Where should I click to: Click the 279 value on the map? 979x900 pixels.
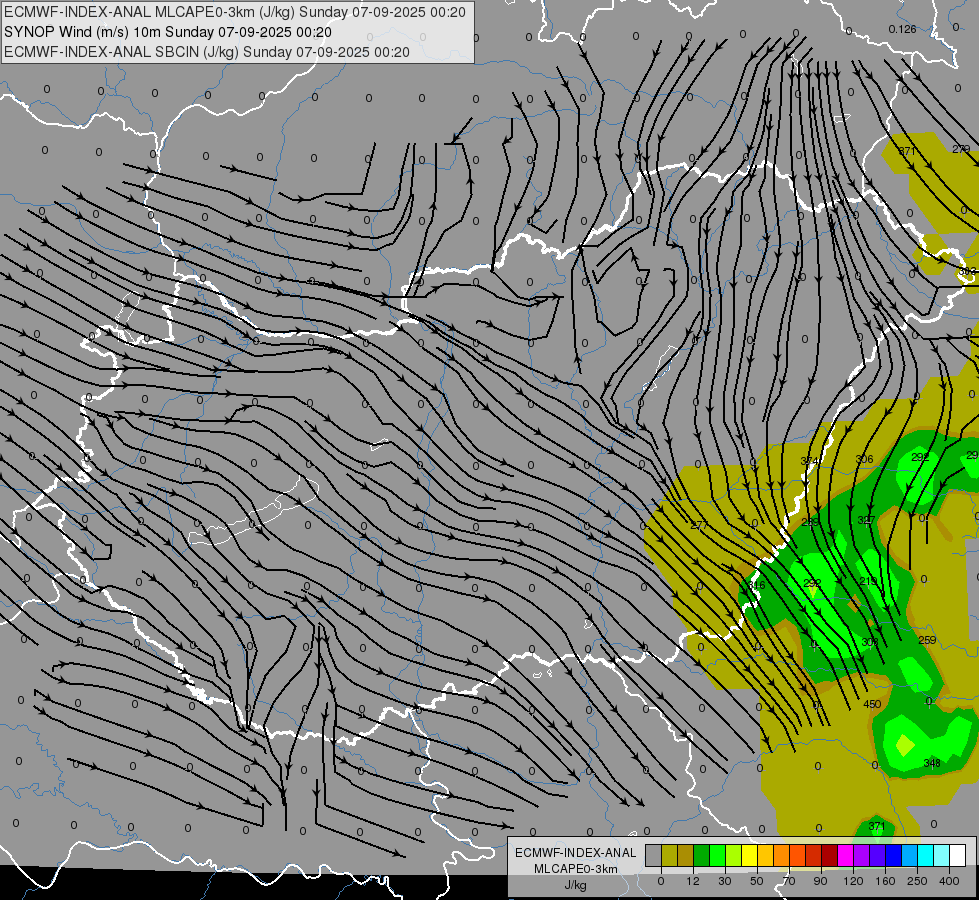(961, 149)
